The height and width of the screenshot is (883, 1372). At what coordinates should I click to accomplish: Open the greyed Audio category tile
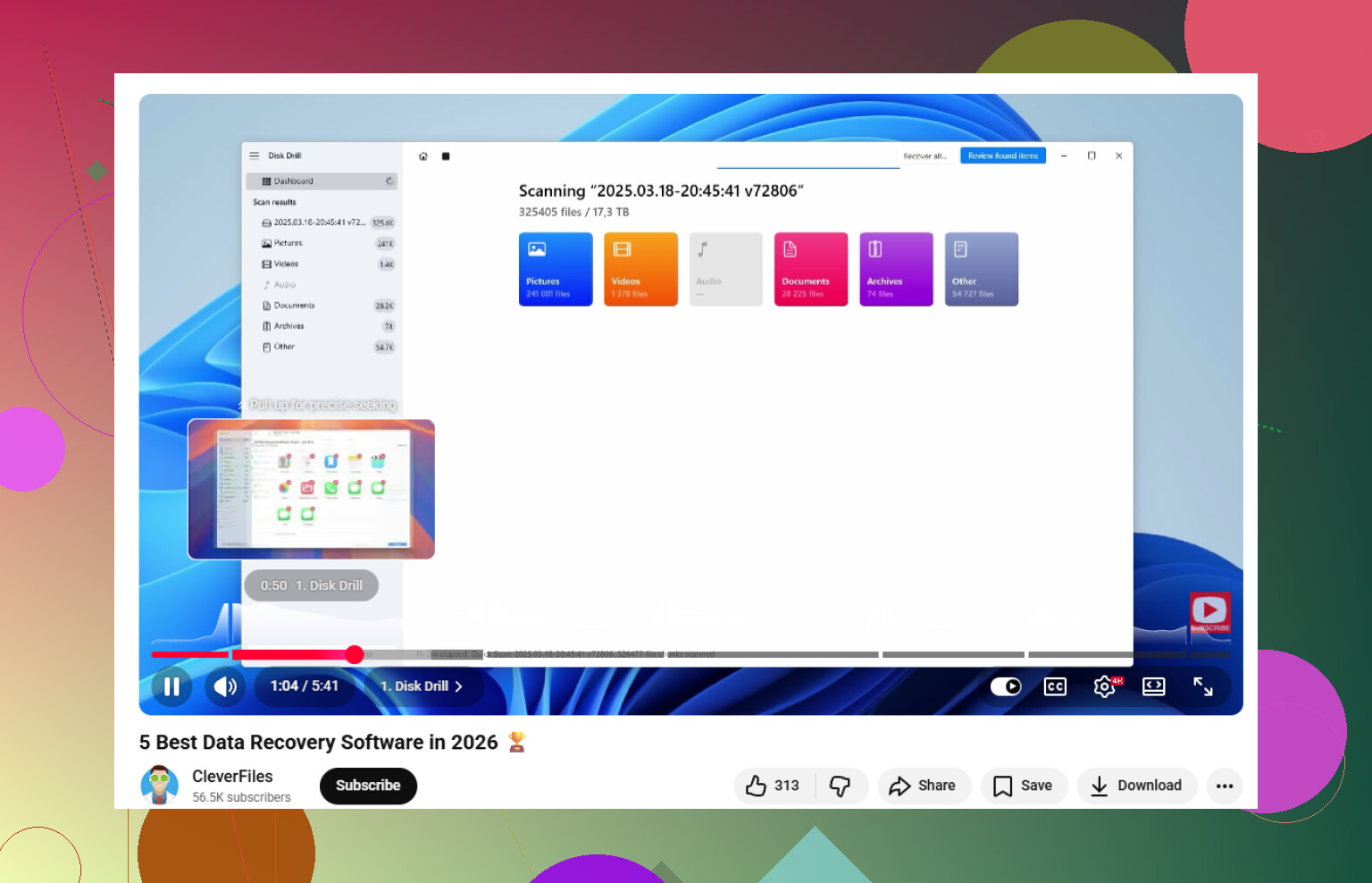(x=726, y=269)
